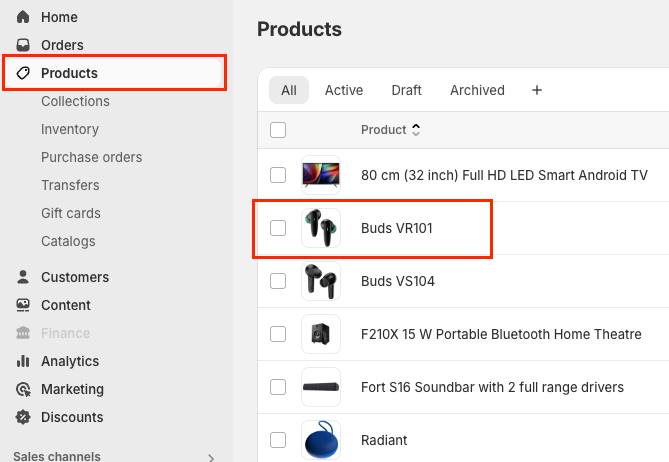Screen dimensions: 669x462
Task: Sort by the Product column arrow
Action: (416, 129)
